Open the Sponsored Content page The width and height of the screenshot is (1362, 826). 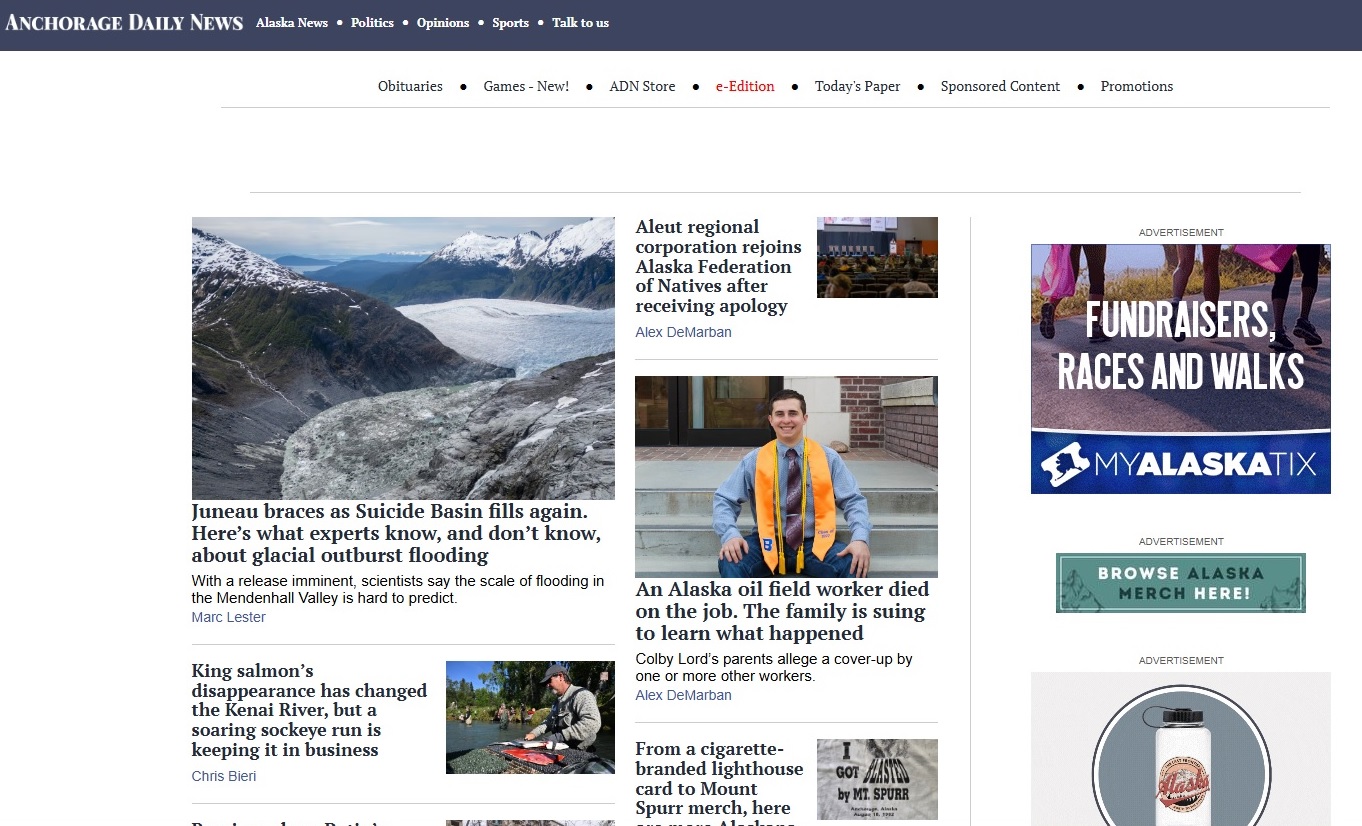pyautogui.click(x=1000, y=87)
